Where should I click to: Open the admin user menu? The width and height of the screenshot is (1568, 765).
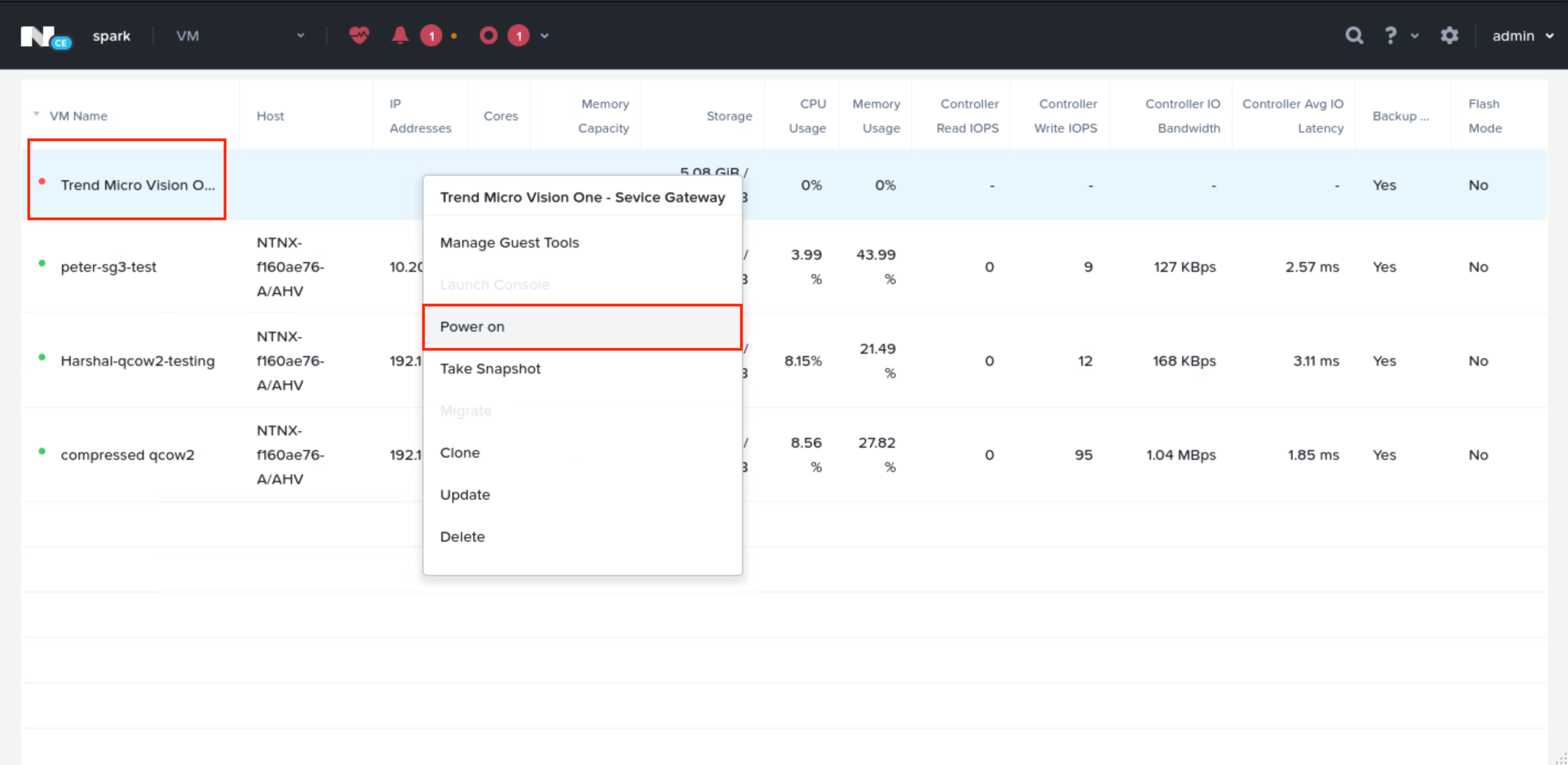1523,36
